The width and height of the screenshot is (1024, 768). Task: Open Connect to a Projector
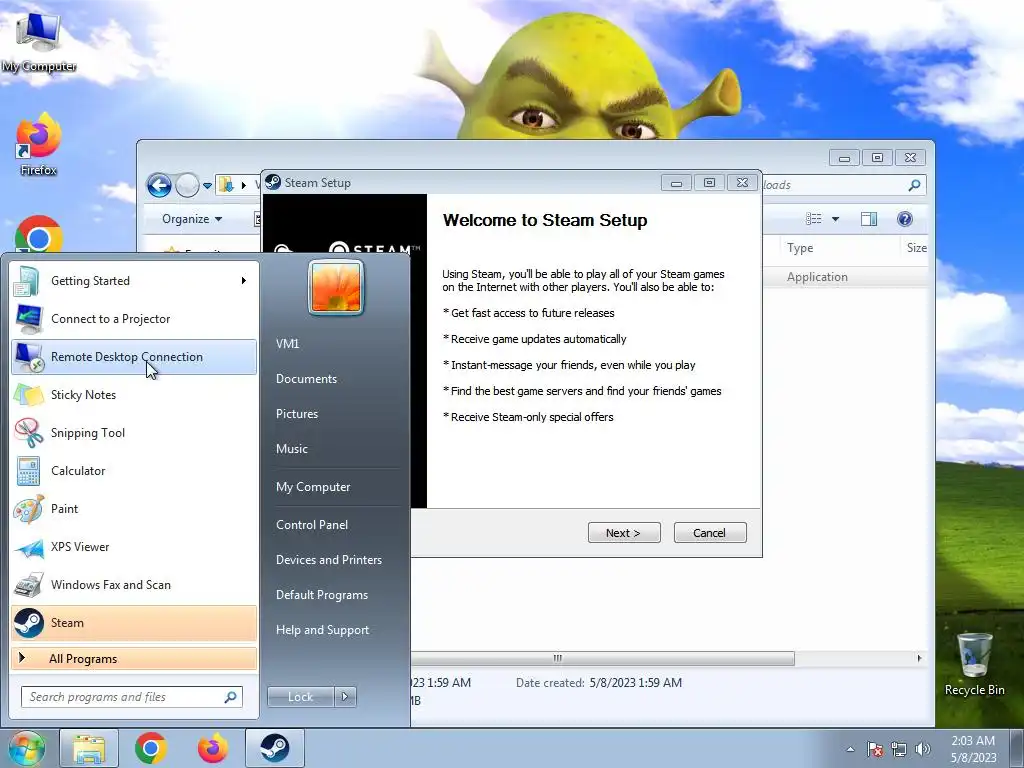click(134, 319)
